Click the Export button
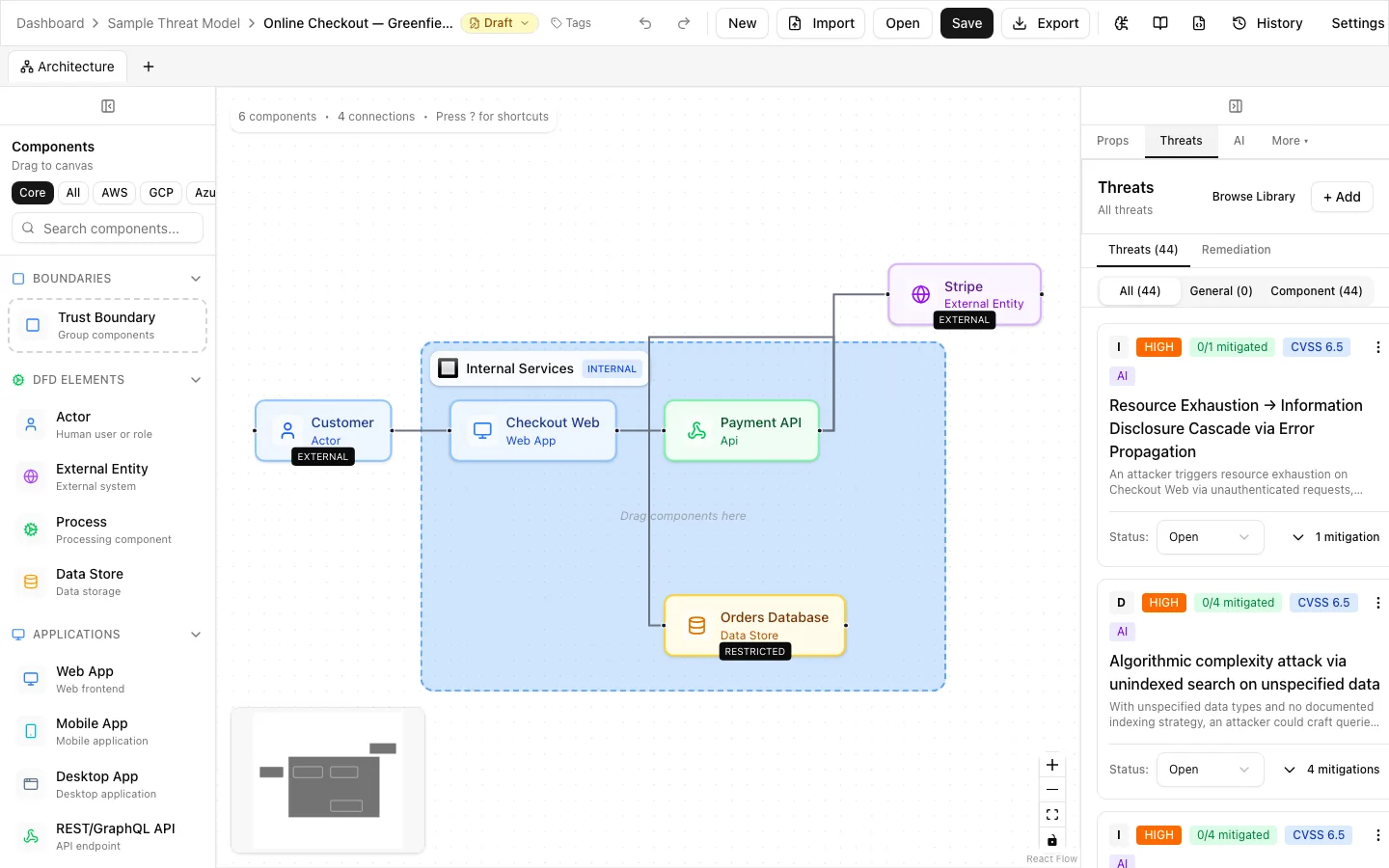The width and height of the screenshot is (1389, 868). pyautogui.click(x=1046, y=23)
